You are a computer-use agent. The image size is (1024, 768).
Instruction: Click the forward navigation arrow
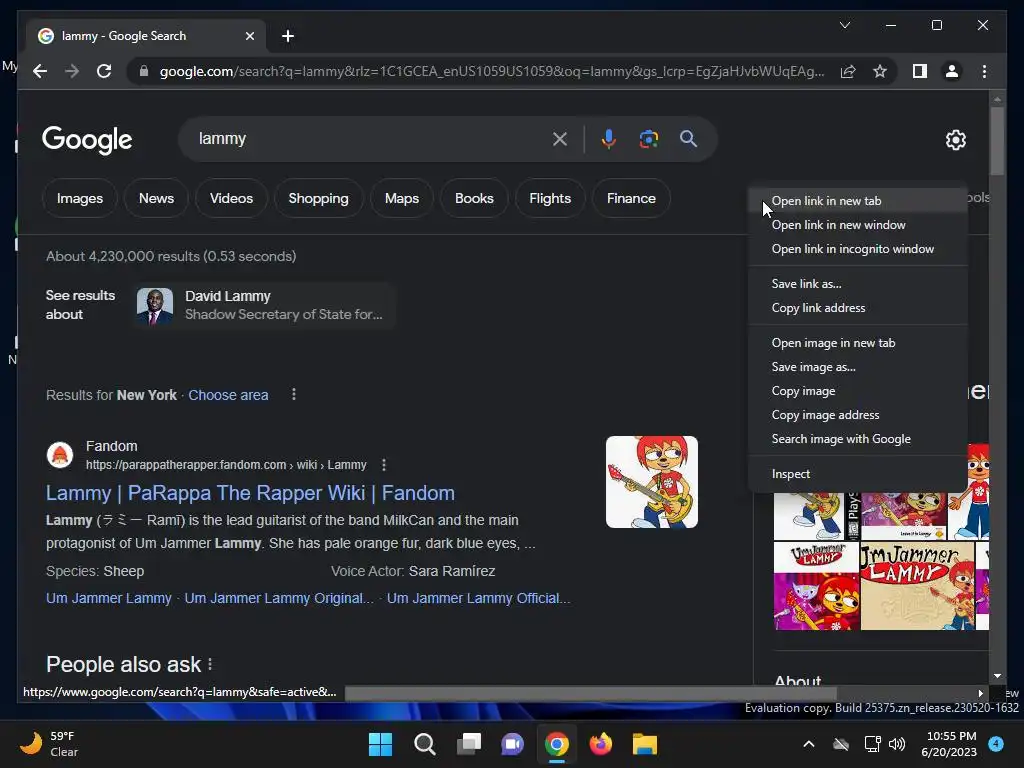click(x=72, y=71)
